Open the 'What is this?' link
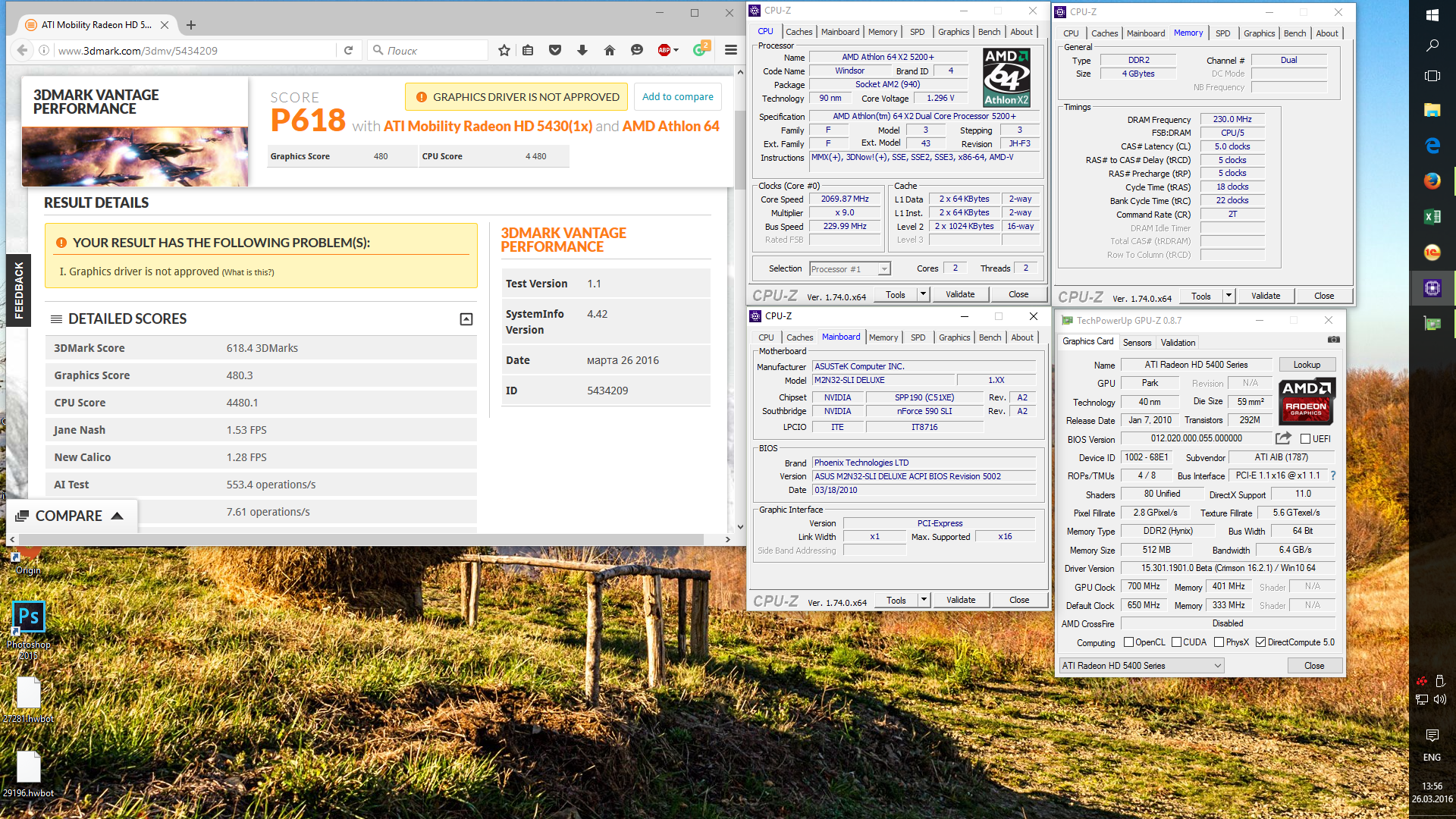1456x819 pixels. (248, 272)
